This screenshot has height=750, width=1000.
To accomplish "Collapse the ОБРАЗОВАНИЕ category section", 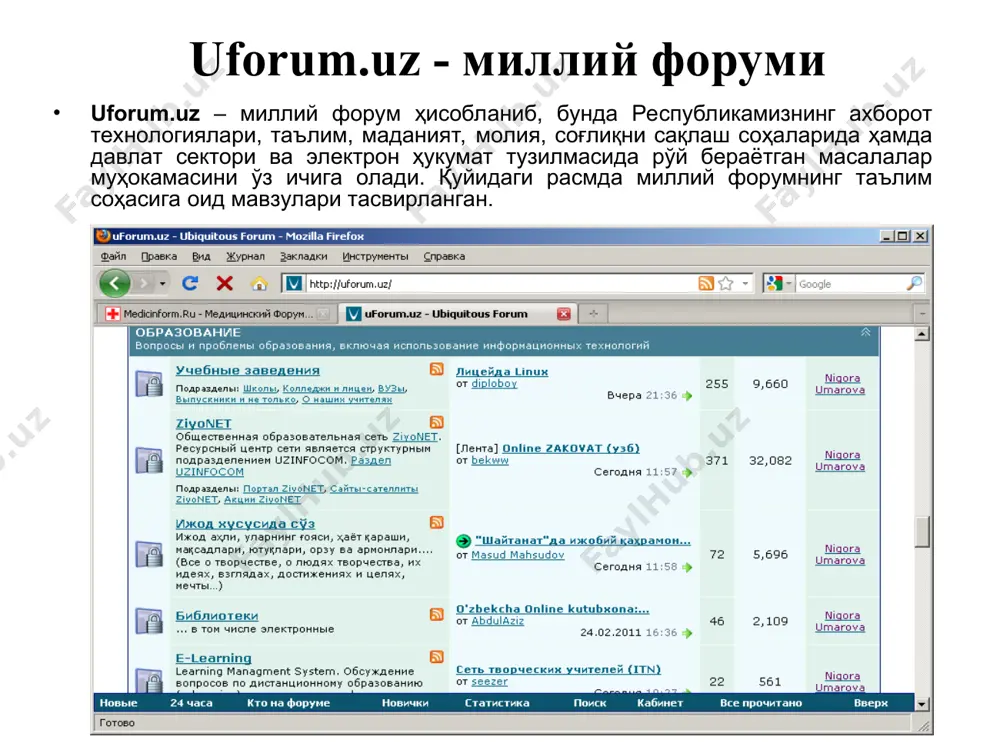I will 865,332.
